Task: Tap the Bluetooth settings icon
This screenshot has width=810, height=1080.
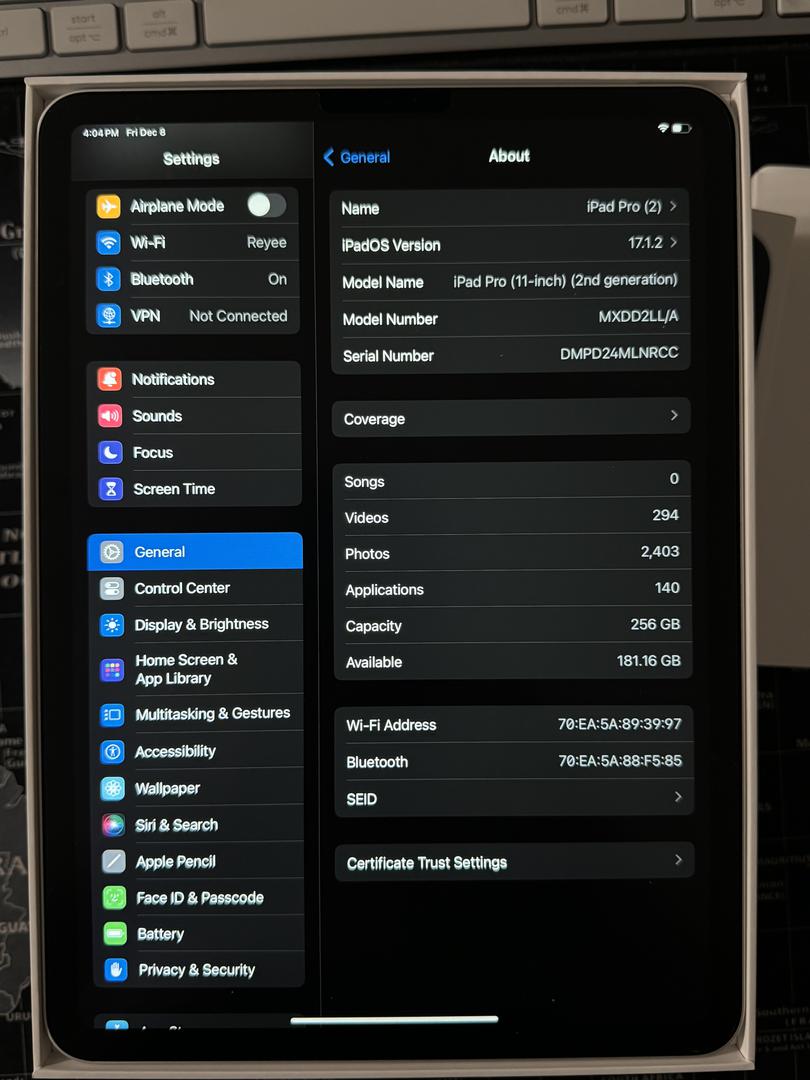Action: pos(108,279)
